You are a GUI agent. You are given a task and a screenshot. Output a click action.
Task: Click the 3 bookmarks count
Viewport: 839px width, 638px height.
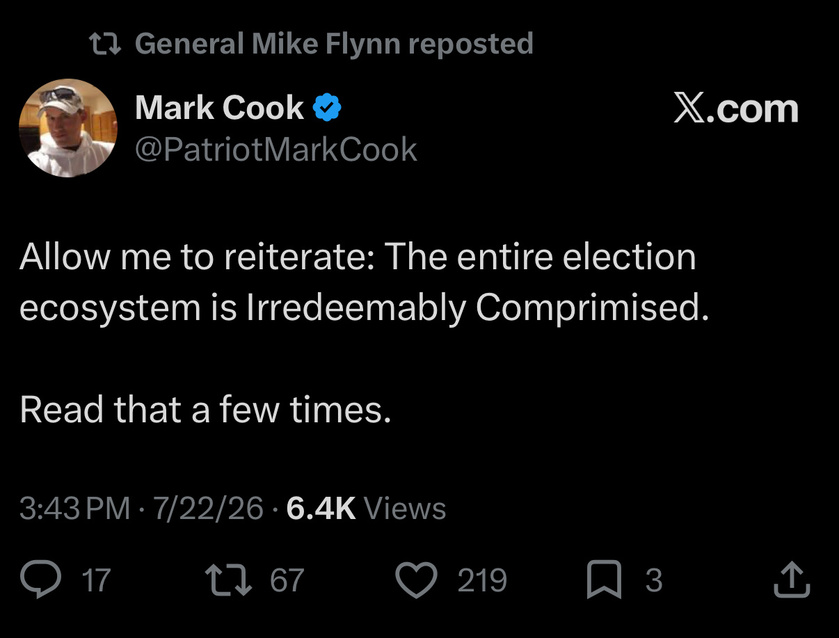pos(654,580)
